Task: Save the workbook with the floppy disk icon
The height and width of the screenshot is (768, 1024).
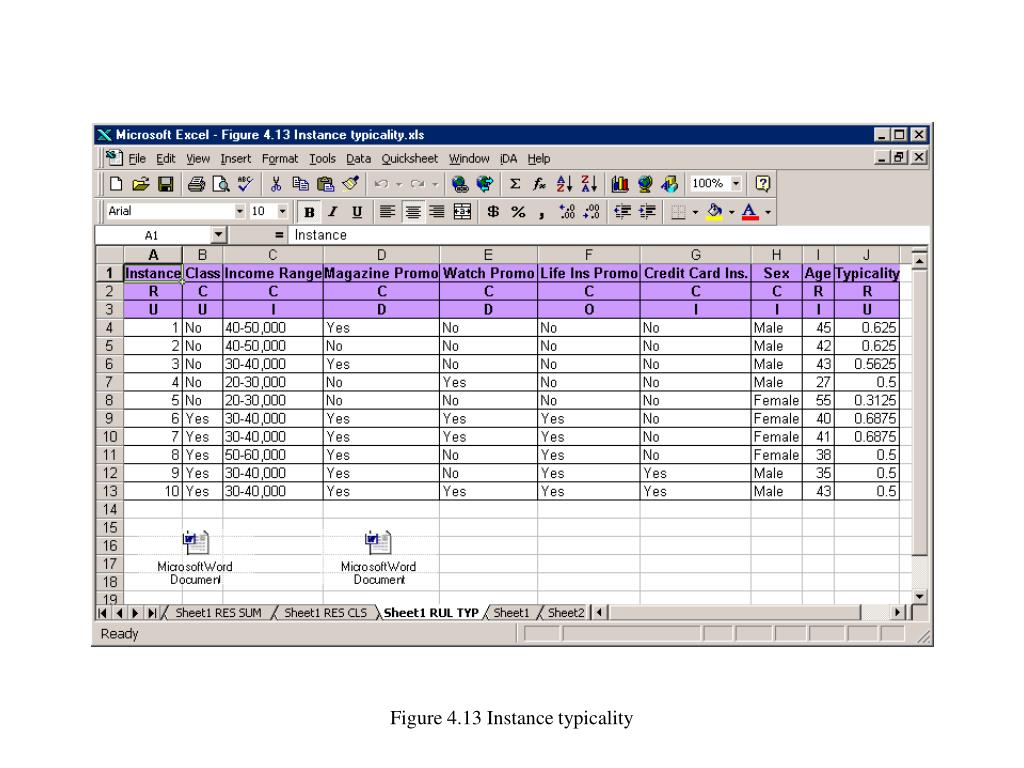Action: pyautogui.click(x=166, y=184)
